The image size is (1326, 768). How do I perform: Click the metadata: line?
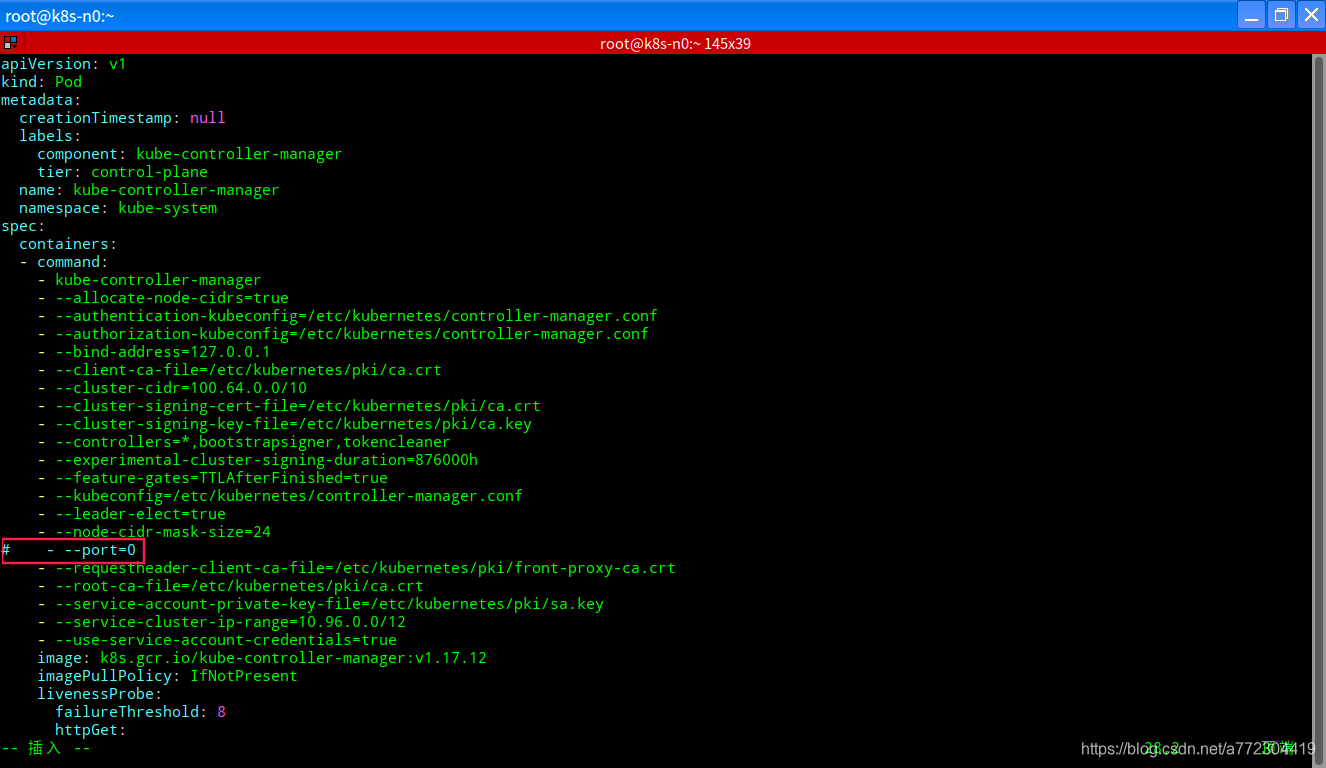41,99
